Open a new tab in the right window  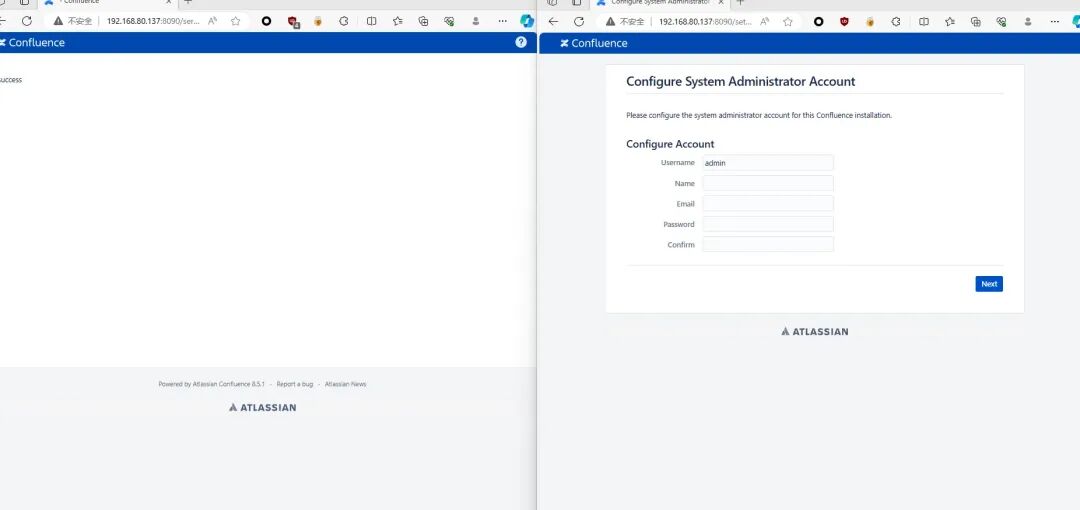[x=740, y=2]
